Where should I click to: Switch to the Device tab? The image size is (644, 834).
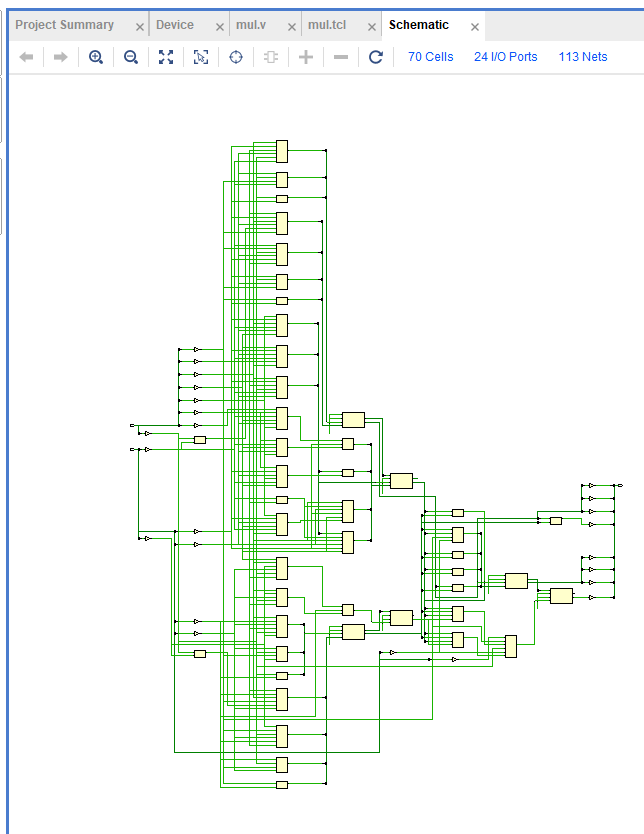(x=174, y=25)
